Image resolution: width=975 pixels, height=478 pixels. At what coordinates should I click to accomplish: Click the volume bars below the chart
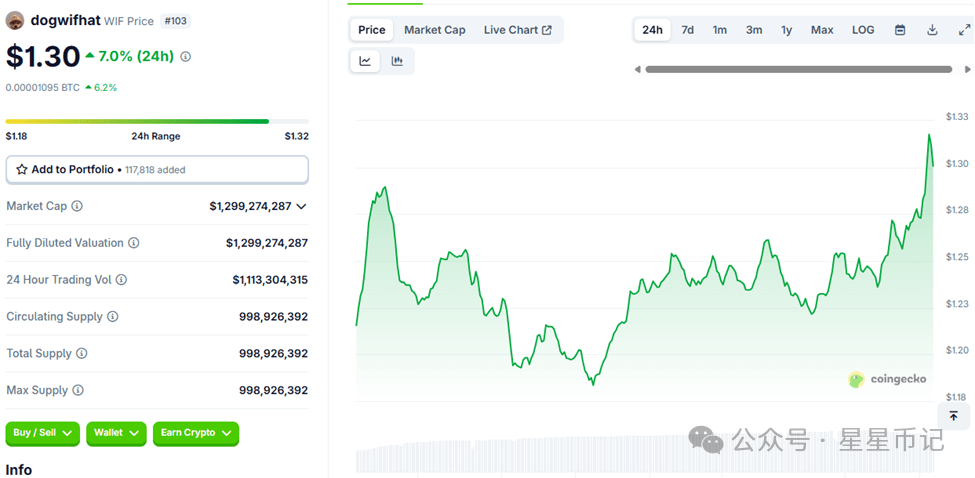645,453
